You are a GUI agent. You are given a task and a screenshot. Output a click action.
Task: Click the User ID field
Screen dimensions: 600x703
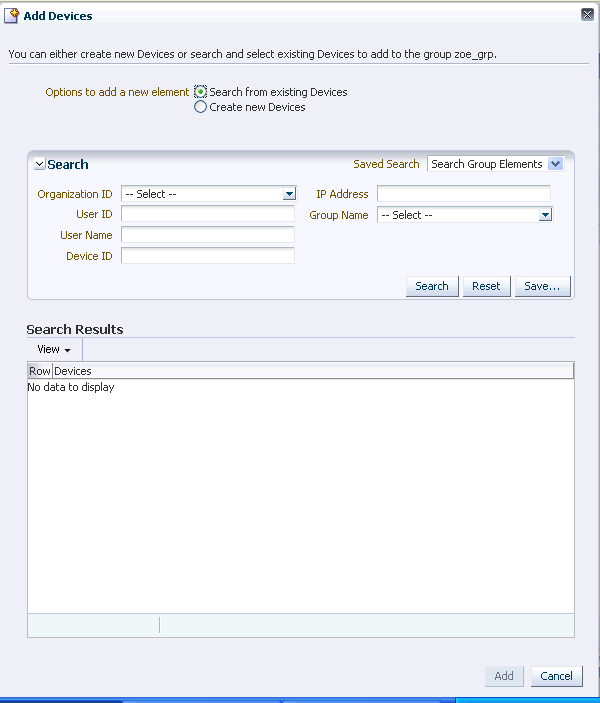point(208,214)
